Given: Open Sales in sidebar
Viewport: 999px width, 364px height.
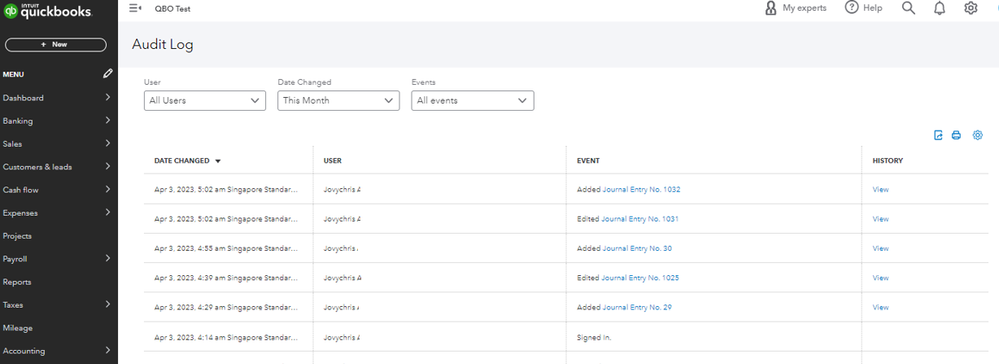Looking at the screenshot, I should tap(12, 144).
